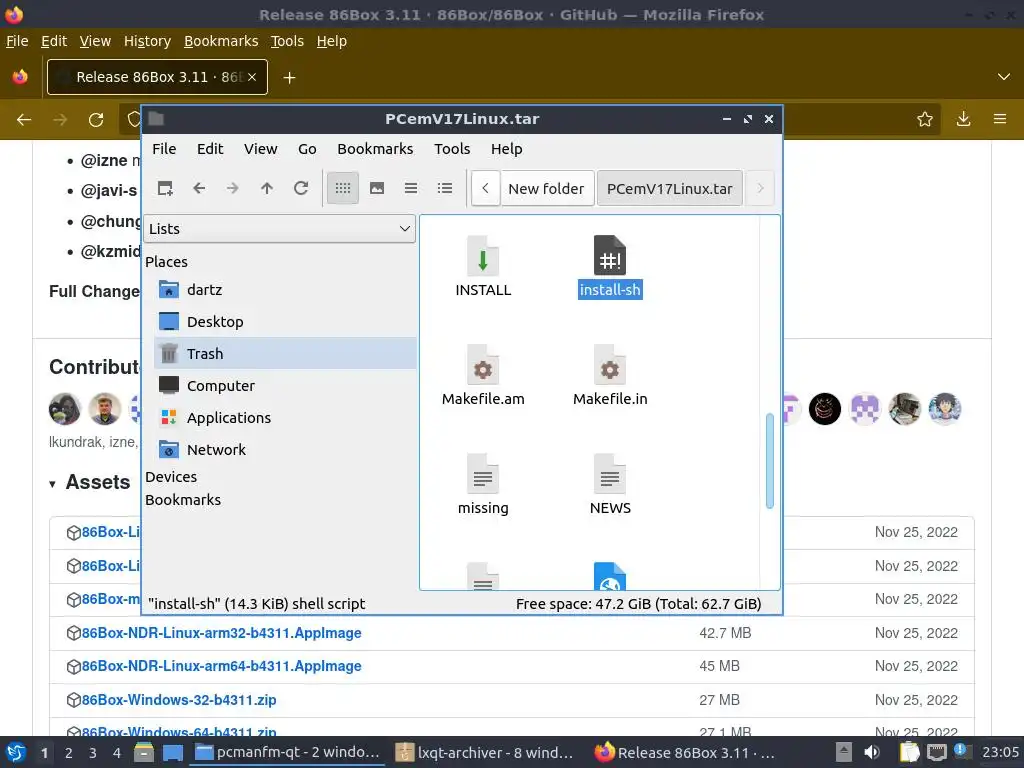Open File menu in PCManFM window
1024x768 pixels.
[x=164, y=149]
